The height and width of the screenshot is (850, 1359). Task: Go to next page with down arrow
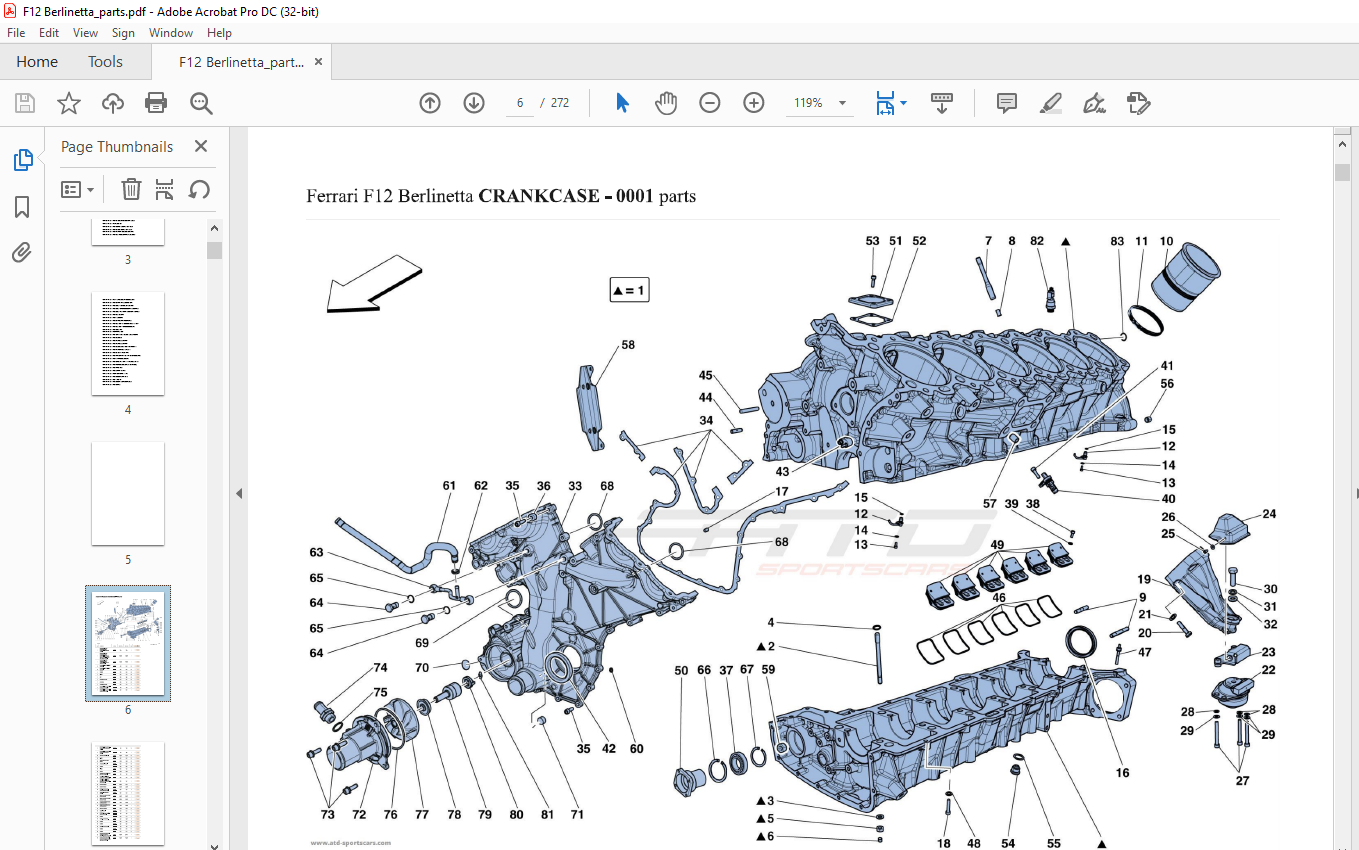474,103
